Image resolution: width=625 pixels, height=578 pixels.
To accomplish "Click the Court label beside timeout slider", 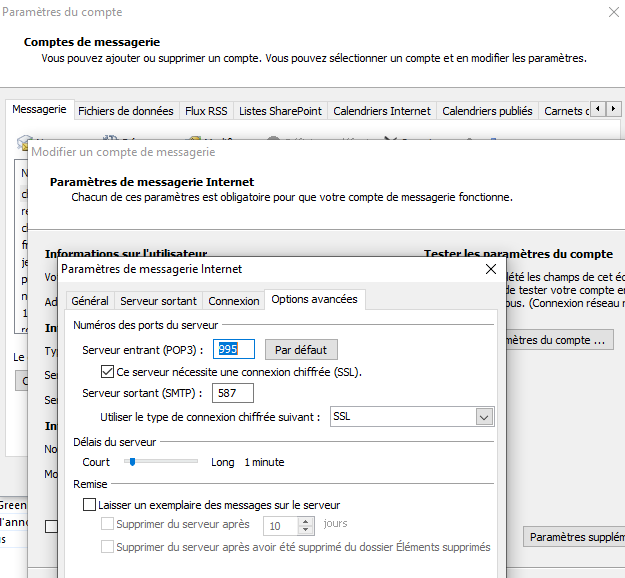I will coord(96,462).
